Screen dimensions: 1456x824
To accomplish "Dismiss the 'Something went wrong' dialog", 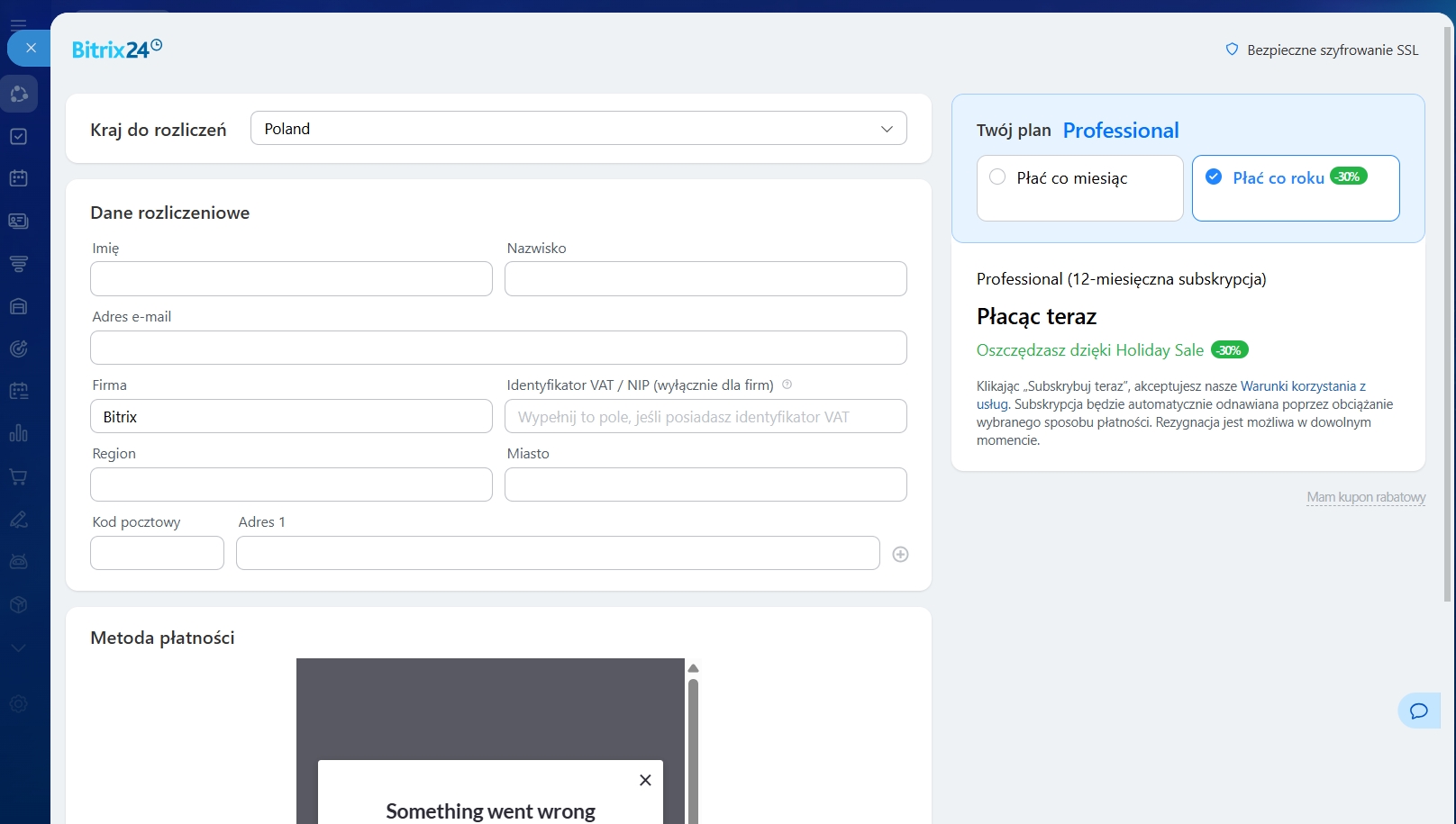I will pos(645,780).
